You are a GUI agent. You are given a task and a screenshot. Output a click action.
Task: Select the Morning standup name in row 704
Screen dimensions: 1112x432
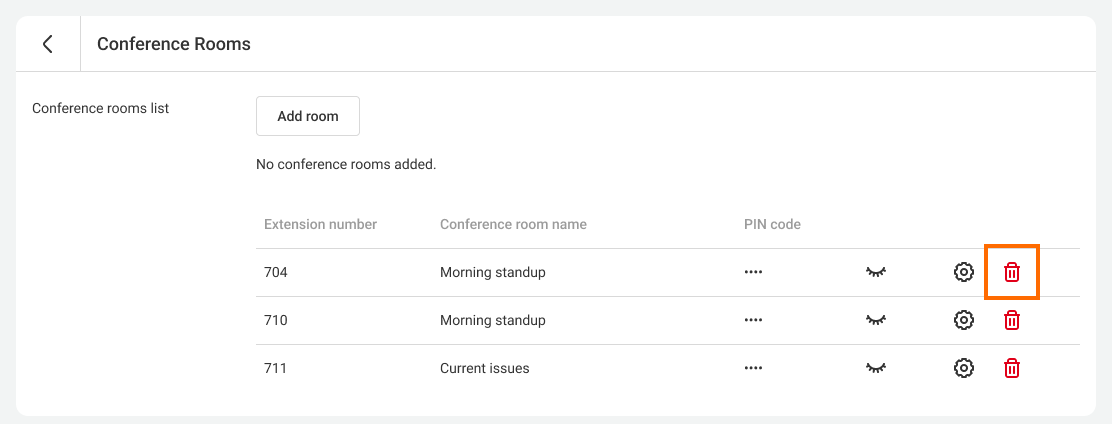493,272
